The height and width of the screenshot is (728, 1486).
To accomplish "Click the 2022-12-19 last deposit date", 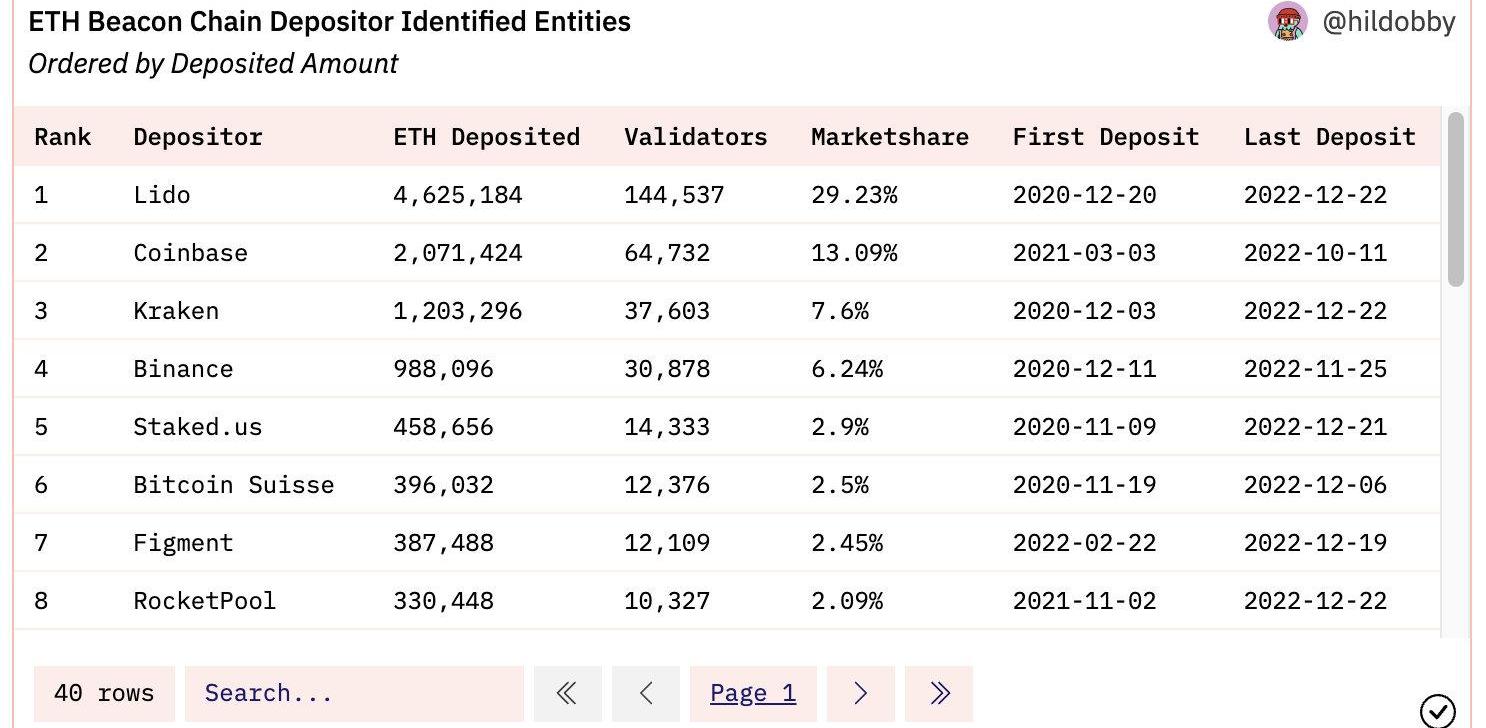I will click(x=1316, y=543).
